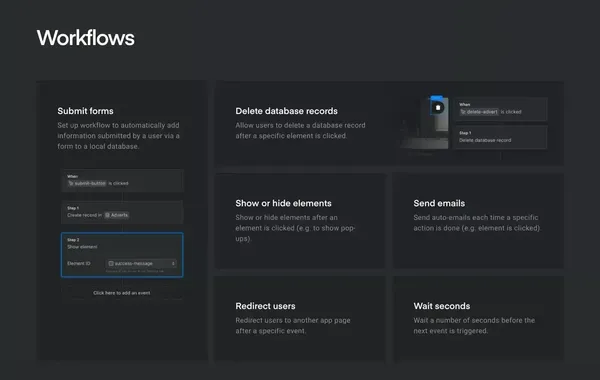This screenshot has width=600, height=380.
Task: Click the 'Show element' text in Step 2
Action: pos(82,247)
